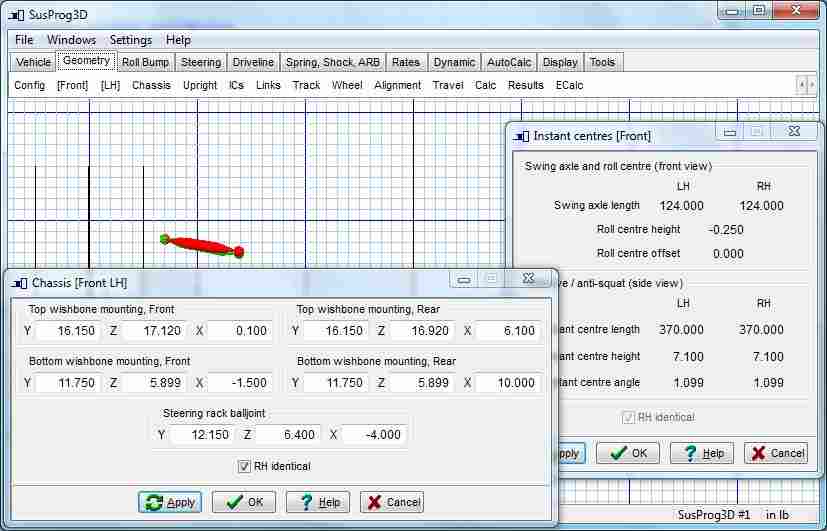Open the Settings menu
The height and width of the screenshot is (531, 827).
coord(131,40)
